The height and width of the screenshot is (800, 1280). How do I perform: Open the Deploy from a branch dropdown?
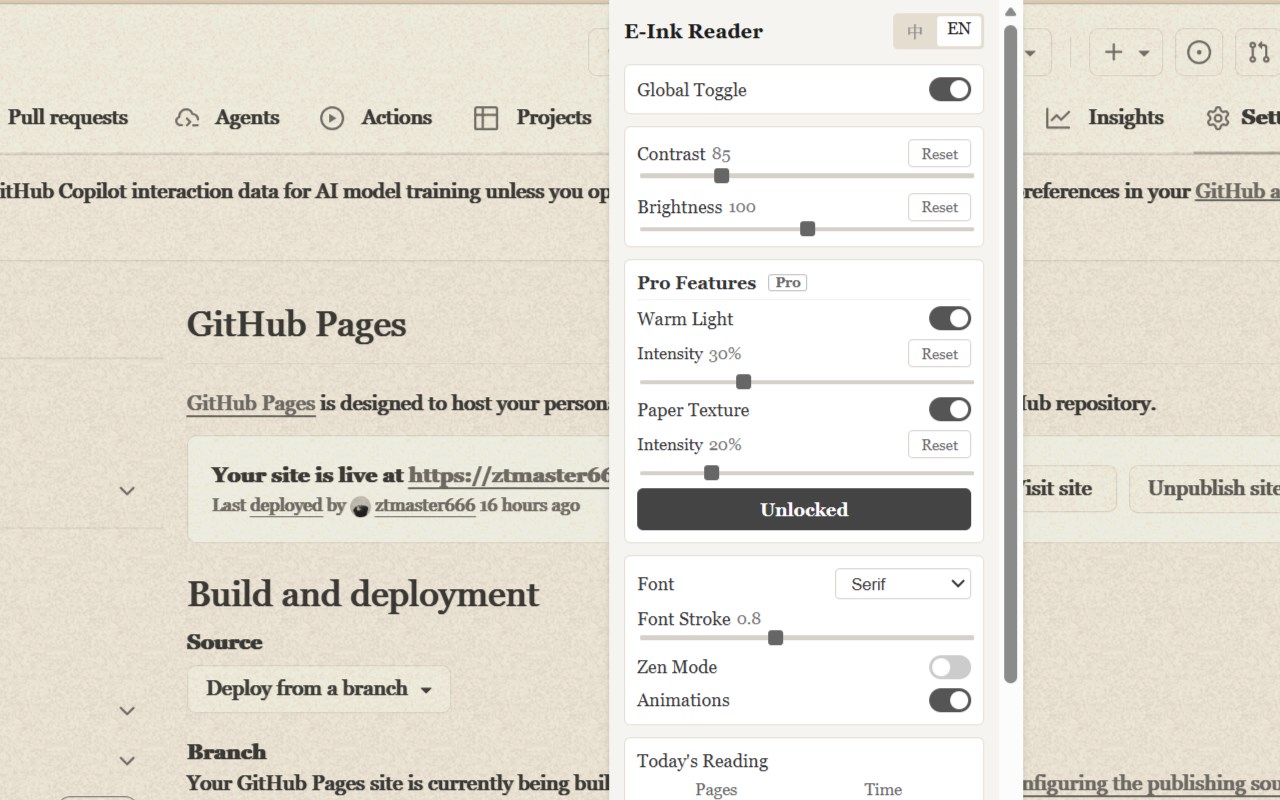pos(319,689)
